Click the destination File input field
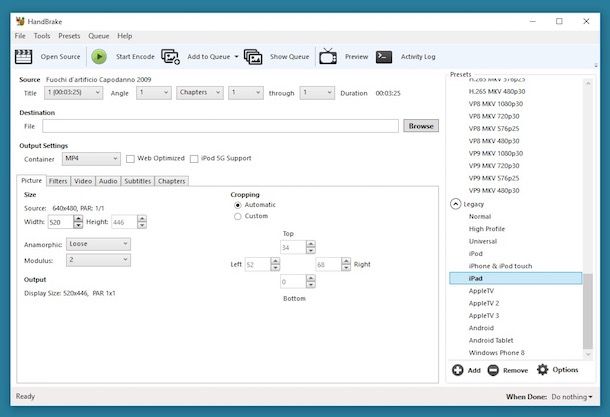Screen dimensions: 610x417 (220, 126)
